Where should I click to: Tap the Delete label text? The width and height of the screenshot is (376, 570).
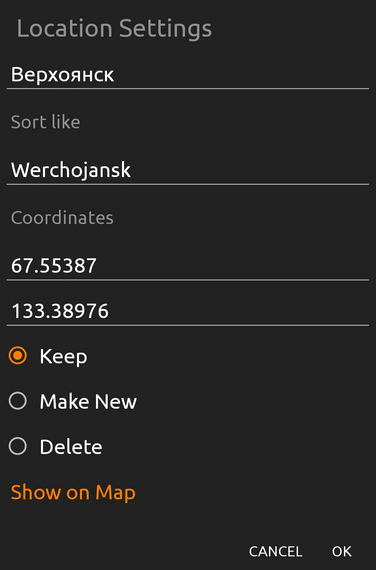71,447
